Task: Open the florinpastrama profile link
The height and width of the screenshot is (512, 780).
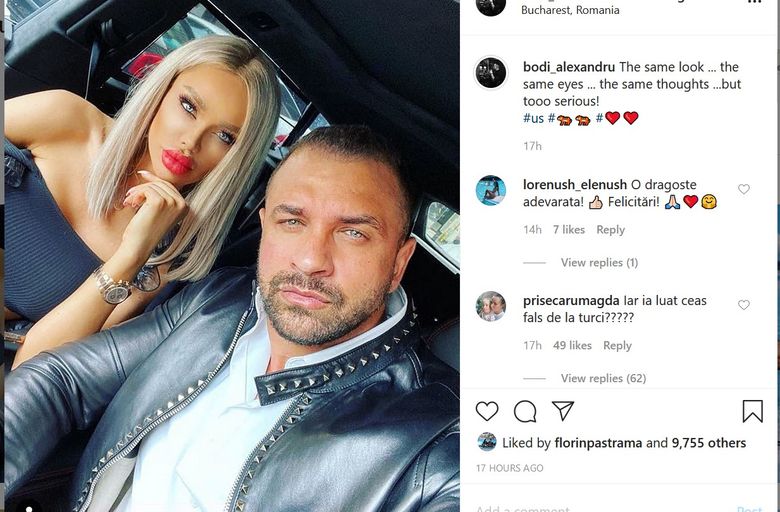Action: 598,443
